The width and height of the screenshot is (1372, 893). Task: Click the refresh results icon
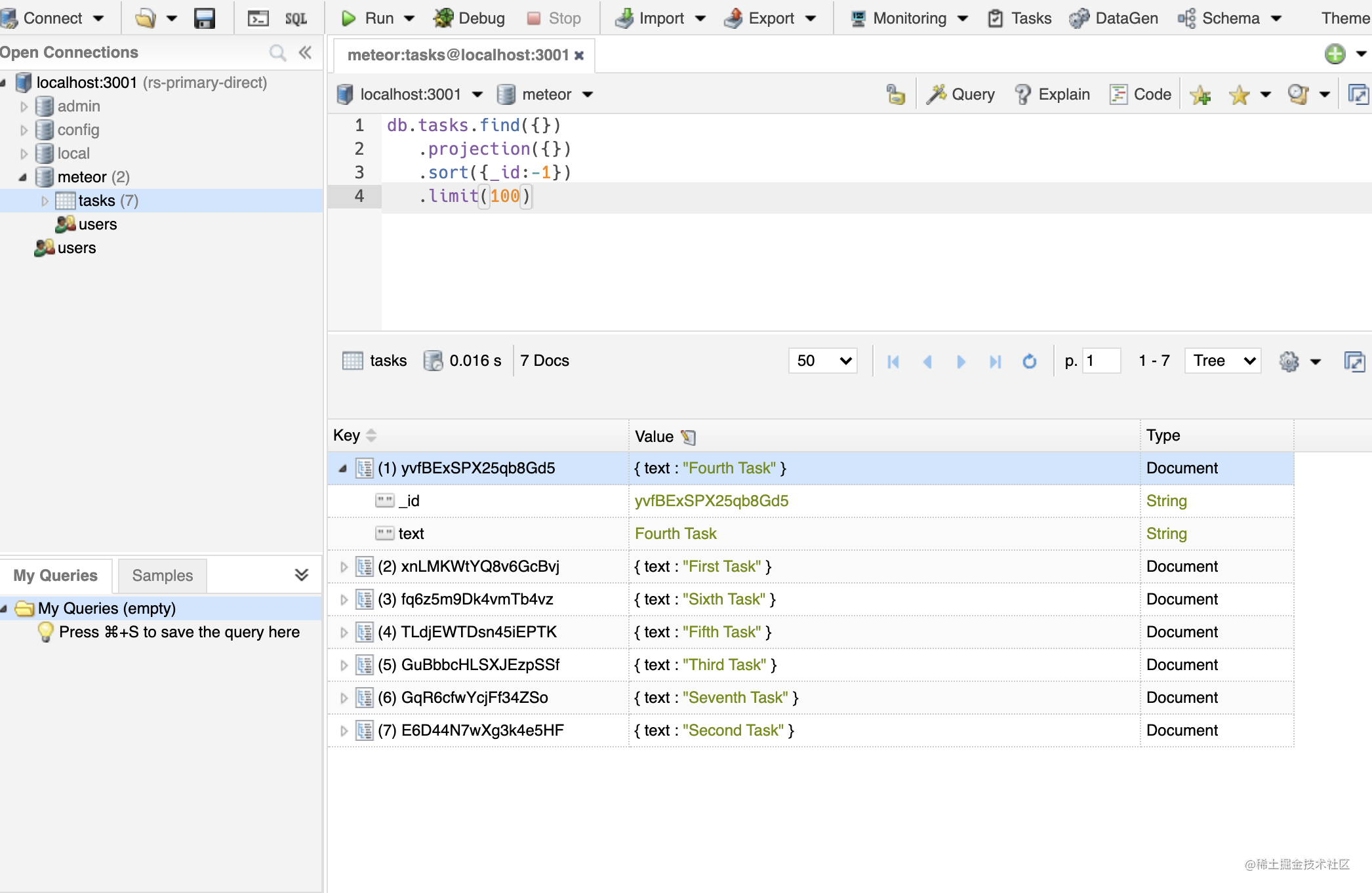(1030, 361)
